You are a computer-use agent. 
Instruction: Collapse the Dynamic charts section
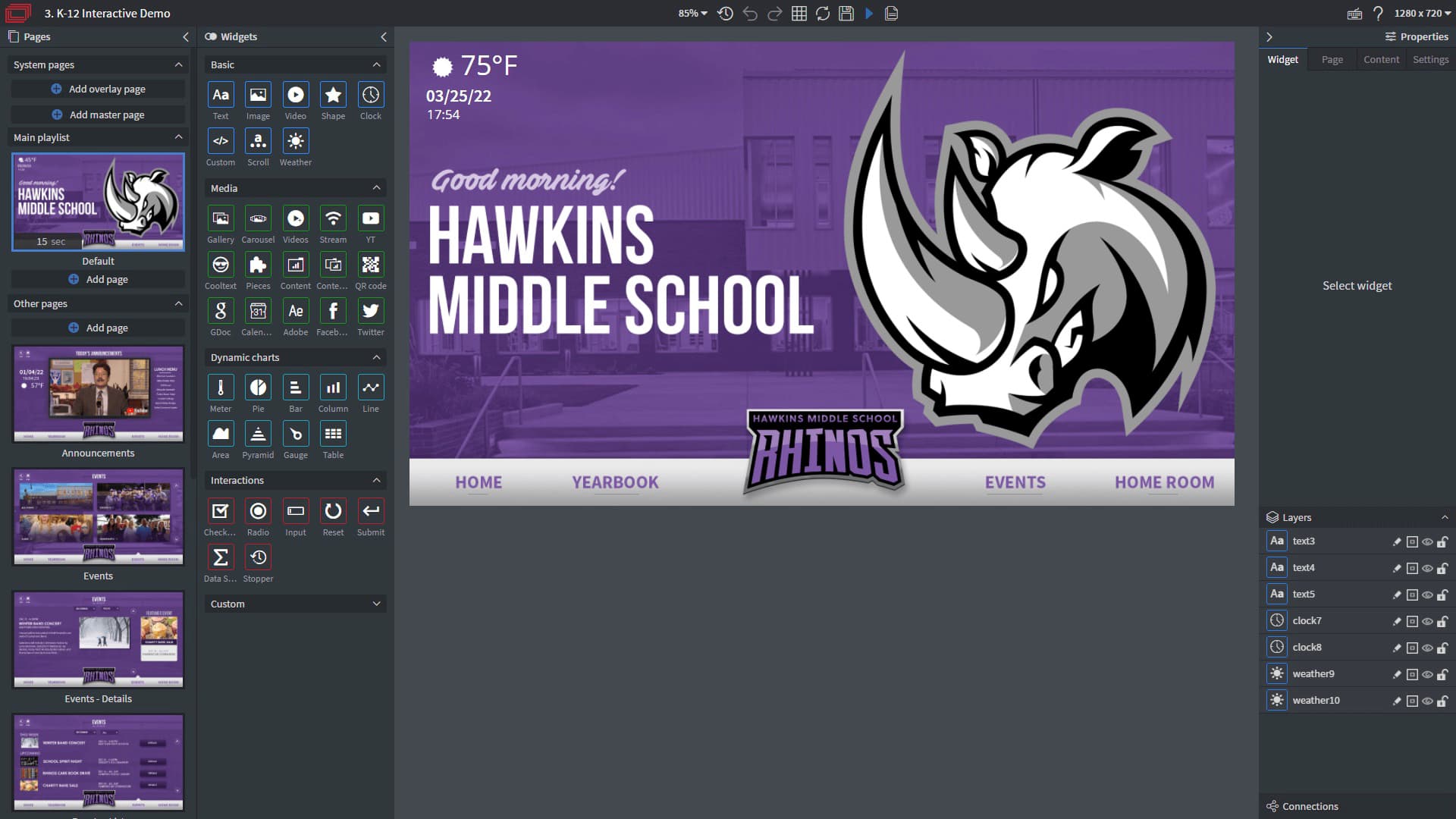tap(376, 357)
